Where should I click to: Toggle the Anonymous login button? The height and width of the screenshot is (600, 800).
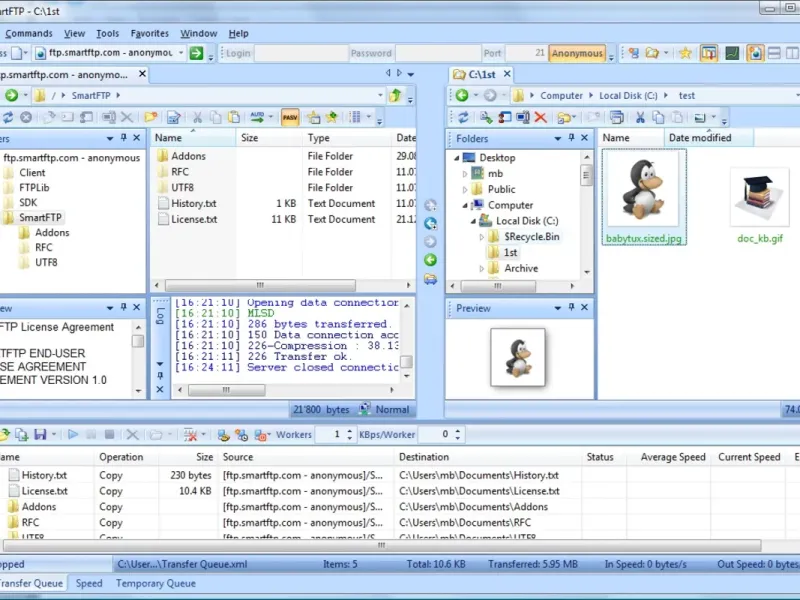click(577, 53)
